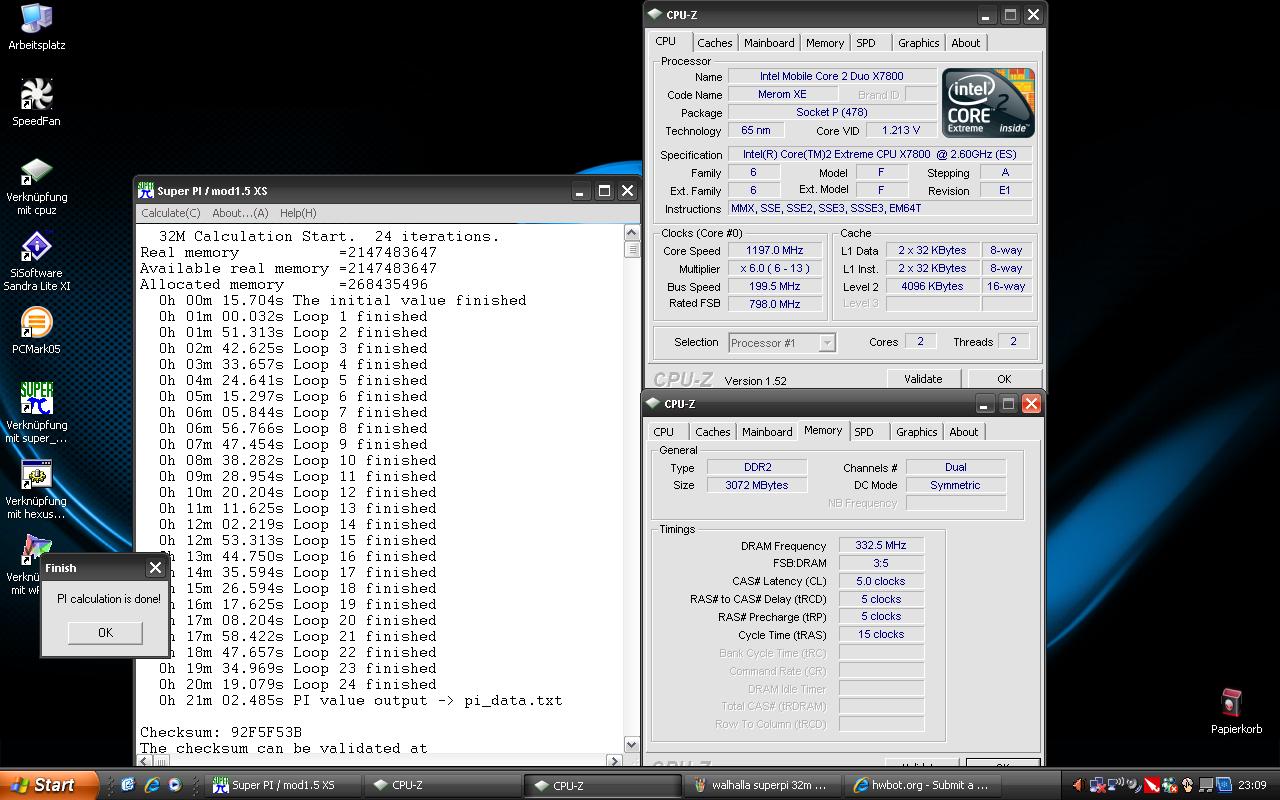This screenshot has height=800, width=1280.
Task: Click the red speaker tray icon
Action: click(x=1080, y=785)
